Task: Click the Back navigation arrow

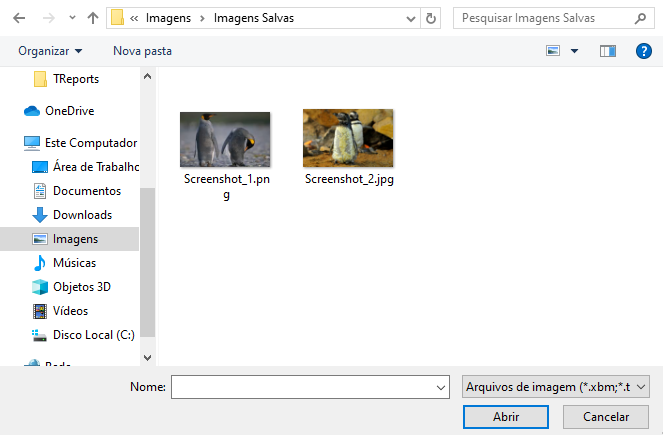Action: tap(20, 18)
